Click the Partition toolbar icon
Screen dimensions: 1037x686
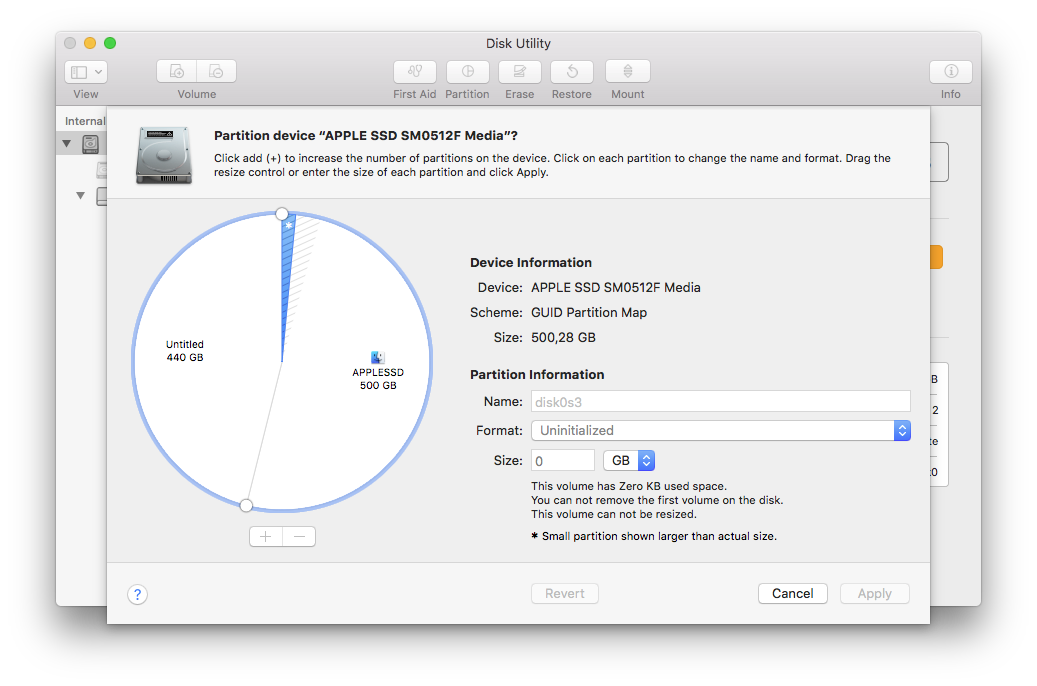coord(468,71)
